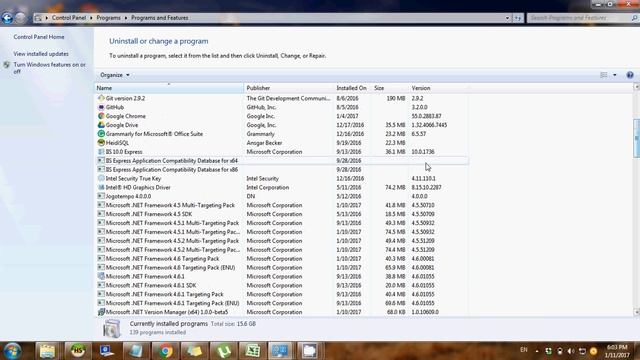Sort by the Name column header

tap(169, 88)
